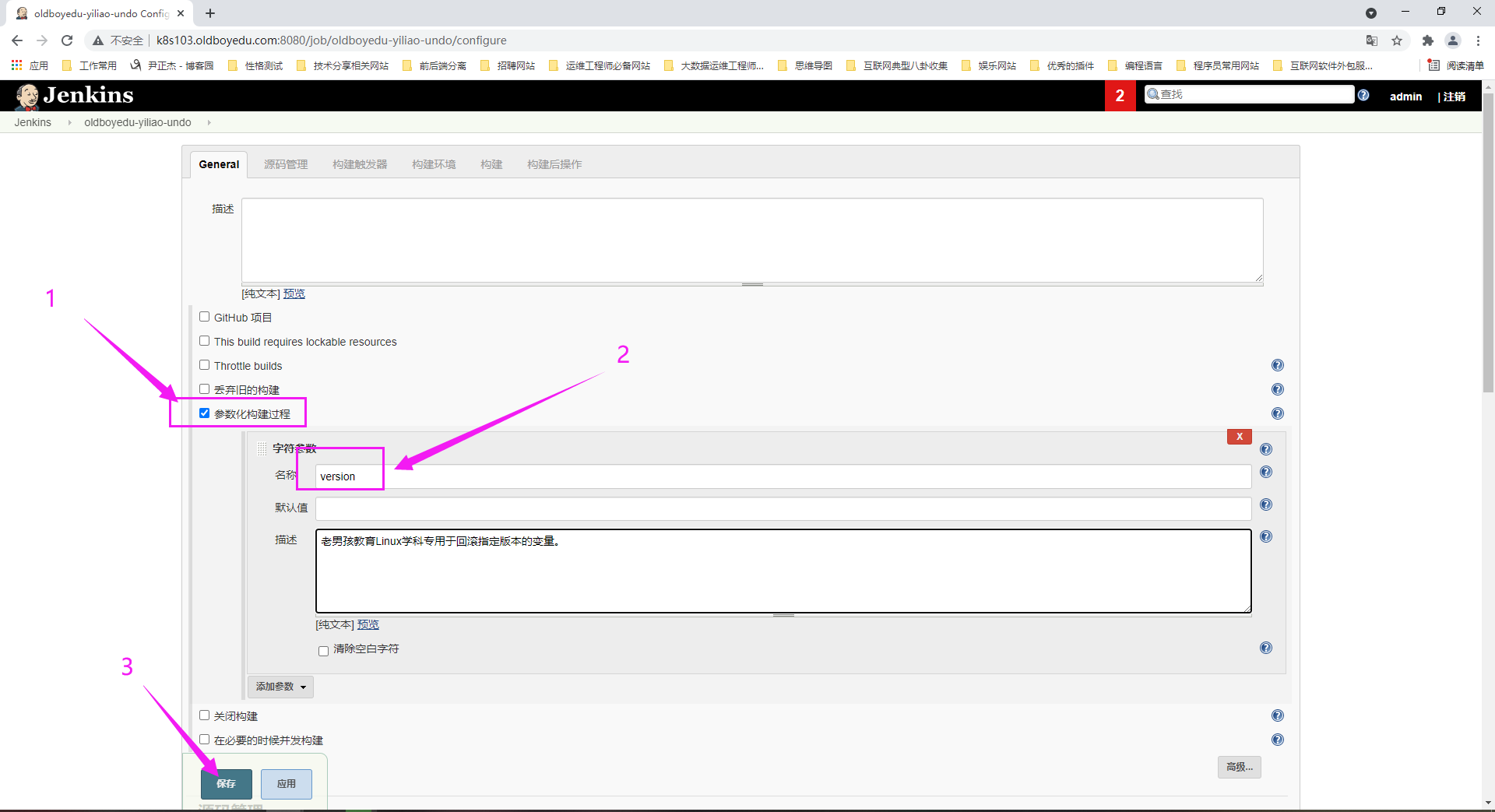Image resolution: width=1495 pixels, height=812 pixels.
Task: Uncheck the 参数化构建过程 checkbox
Action: (204, 413)
